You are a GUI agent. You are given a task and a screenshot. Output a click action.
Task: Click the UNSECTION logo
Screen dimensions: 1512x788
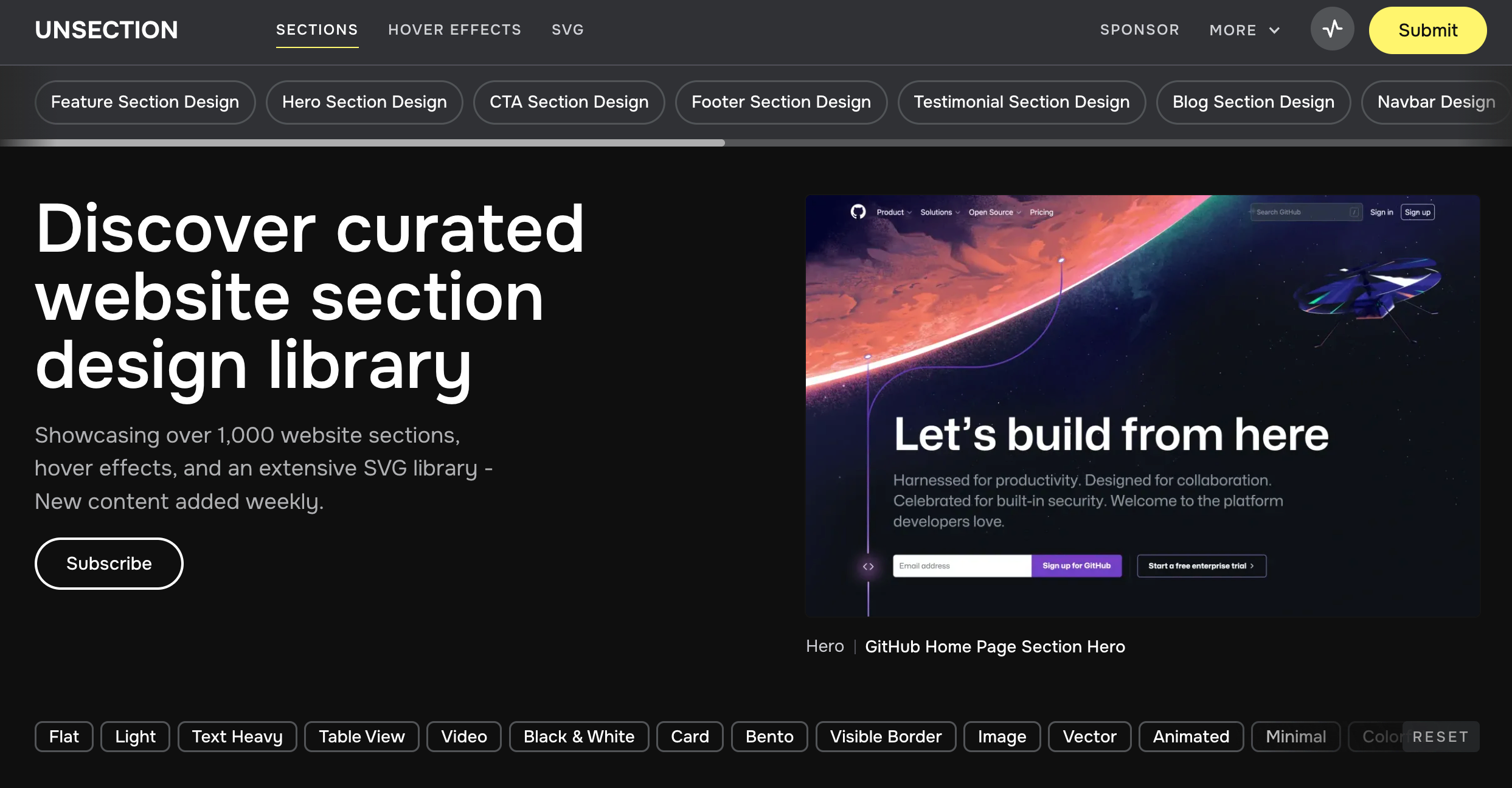point(106,29)
